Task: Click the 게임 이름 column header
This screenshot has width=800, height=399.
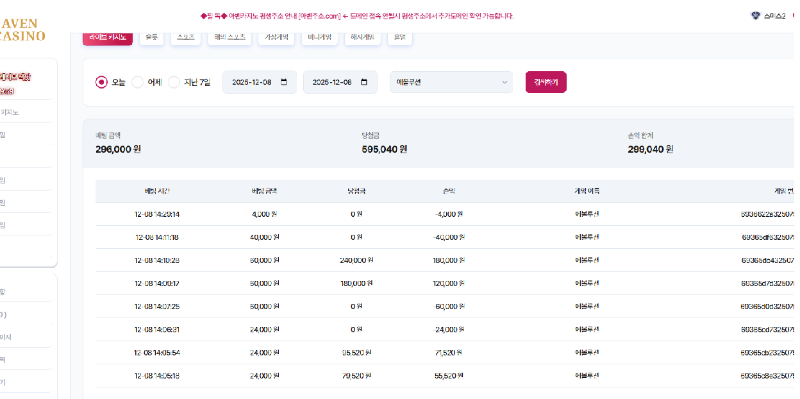Action: (x=587, y=191)
